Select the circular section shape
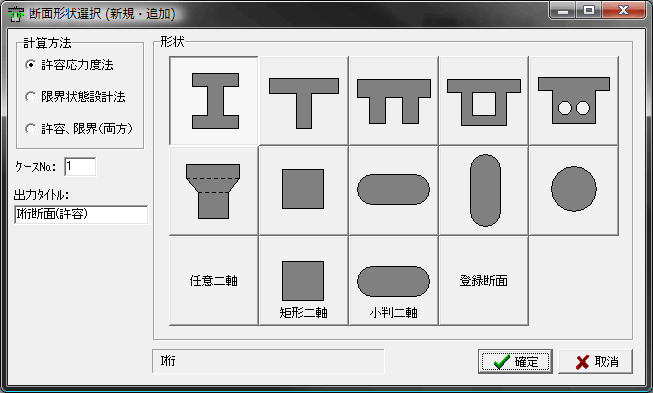 573,191
